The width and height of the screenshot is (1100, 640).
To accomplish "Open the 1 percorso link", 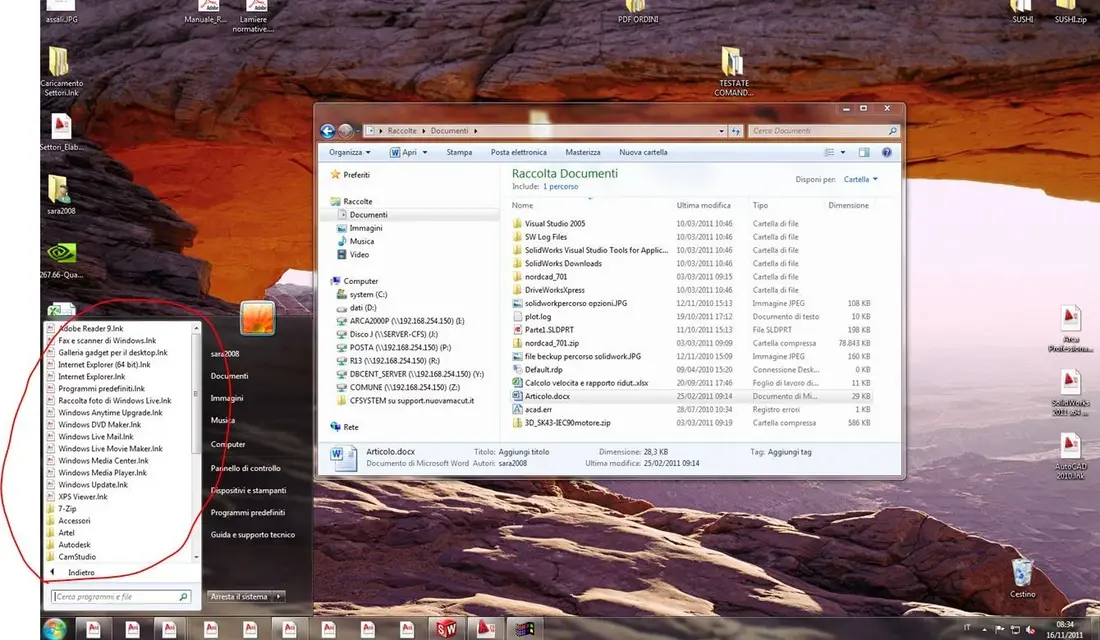I will pos(561,187).
